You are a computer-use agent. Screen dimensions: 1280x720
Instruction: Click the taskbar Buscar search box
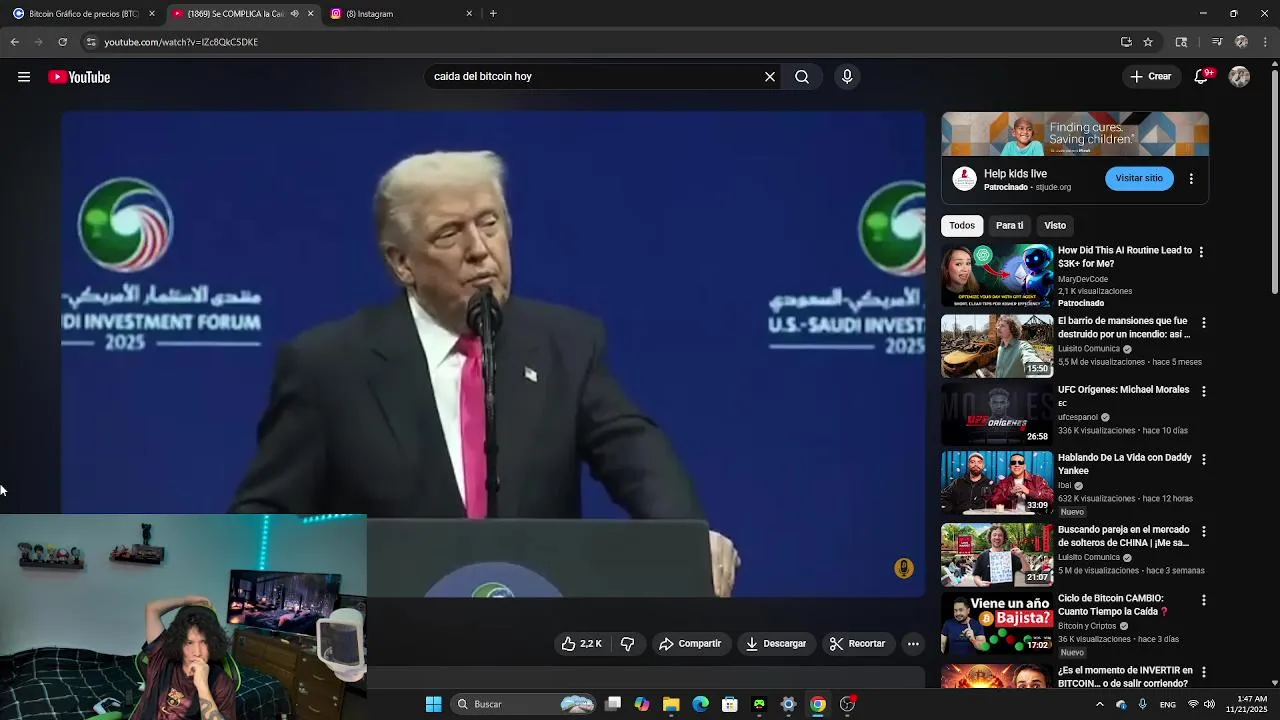523,704
